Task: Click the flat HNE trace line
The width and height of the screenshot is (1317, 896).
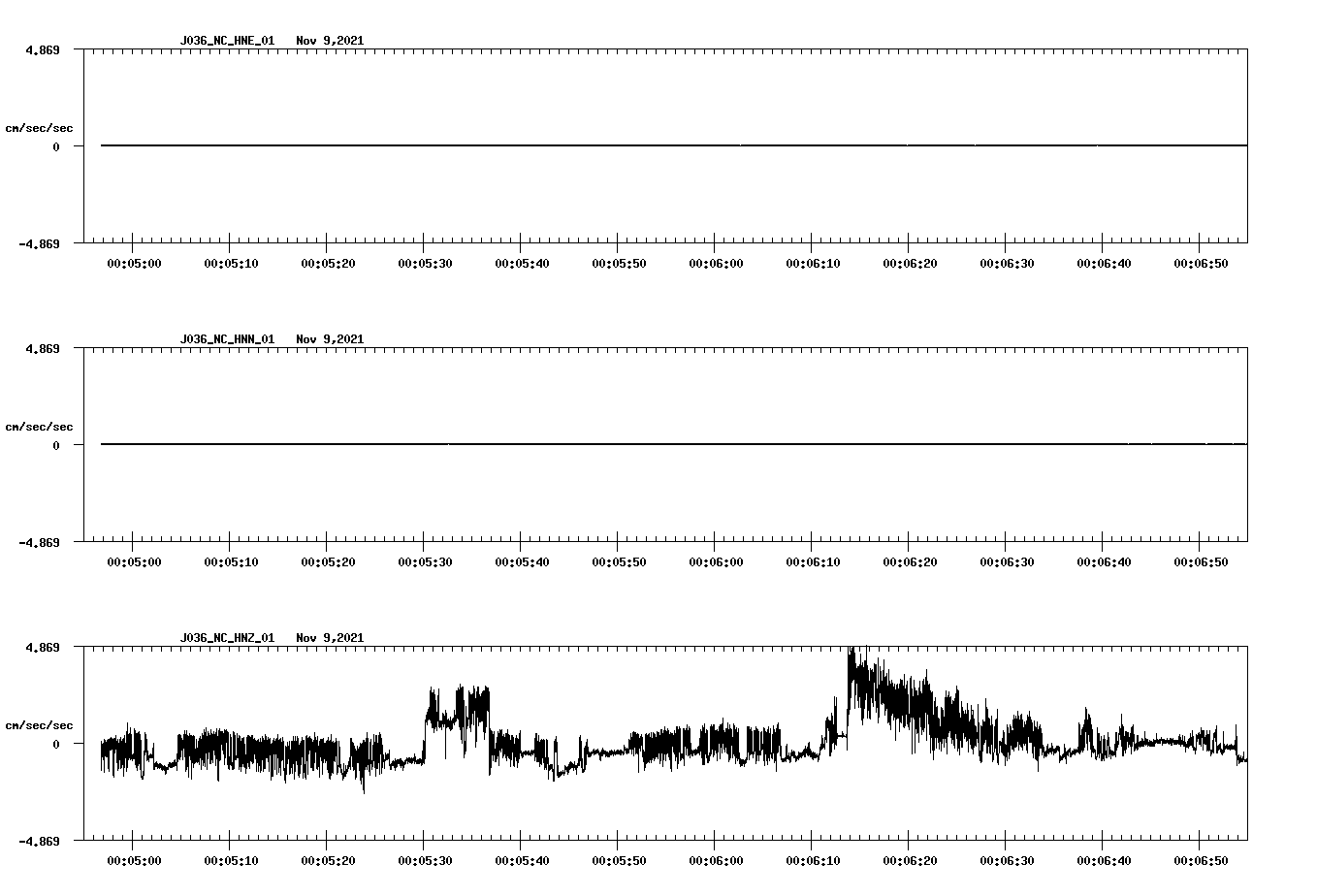Action: [x=674, y=145]
